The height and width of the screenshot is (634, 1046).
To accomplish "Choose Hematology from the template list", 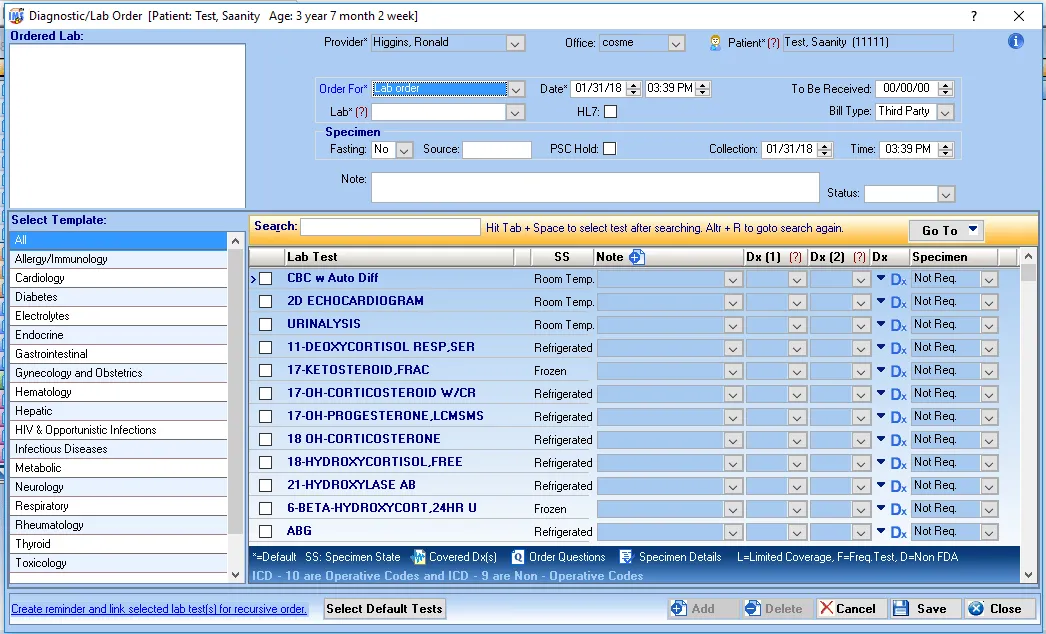I will click(x=43, y=392).
